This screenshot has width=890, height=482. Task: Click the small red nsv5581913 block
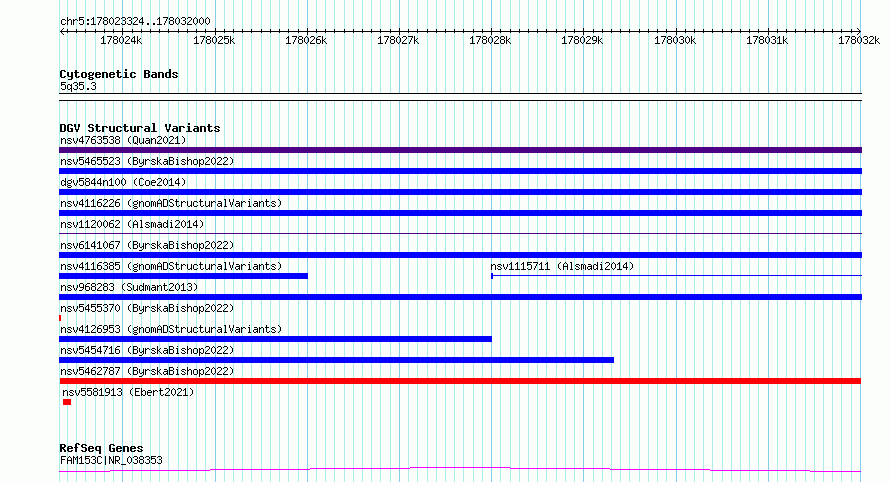(67, 402)
